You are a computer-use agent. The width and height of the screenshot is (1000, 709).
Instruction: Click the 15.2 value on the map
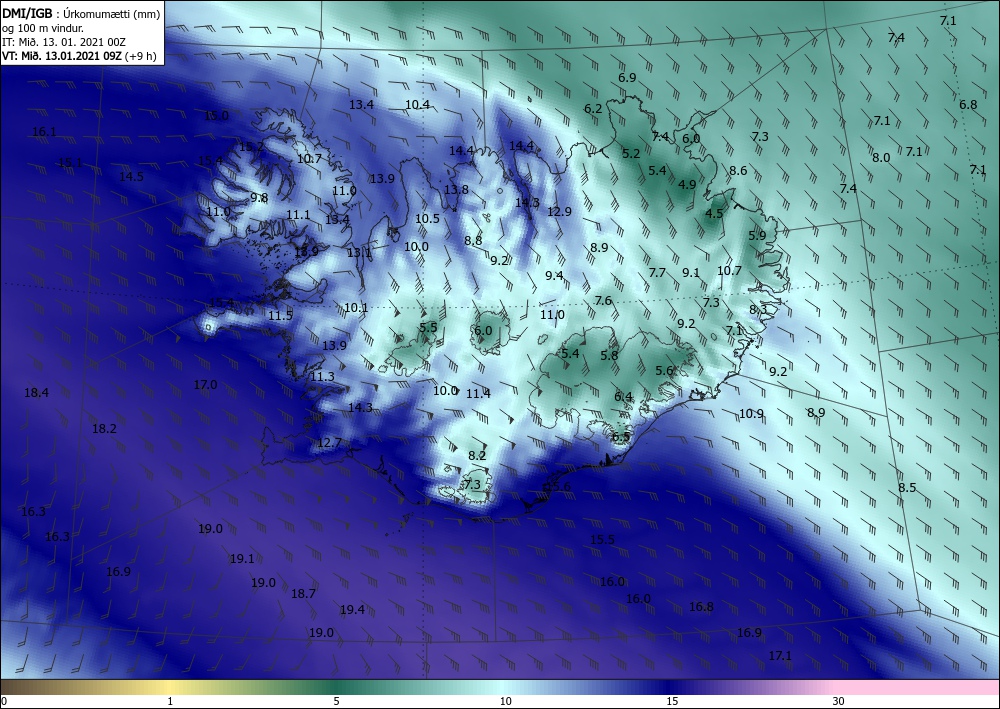pyautogui.click(x=251, y=147)
